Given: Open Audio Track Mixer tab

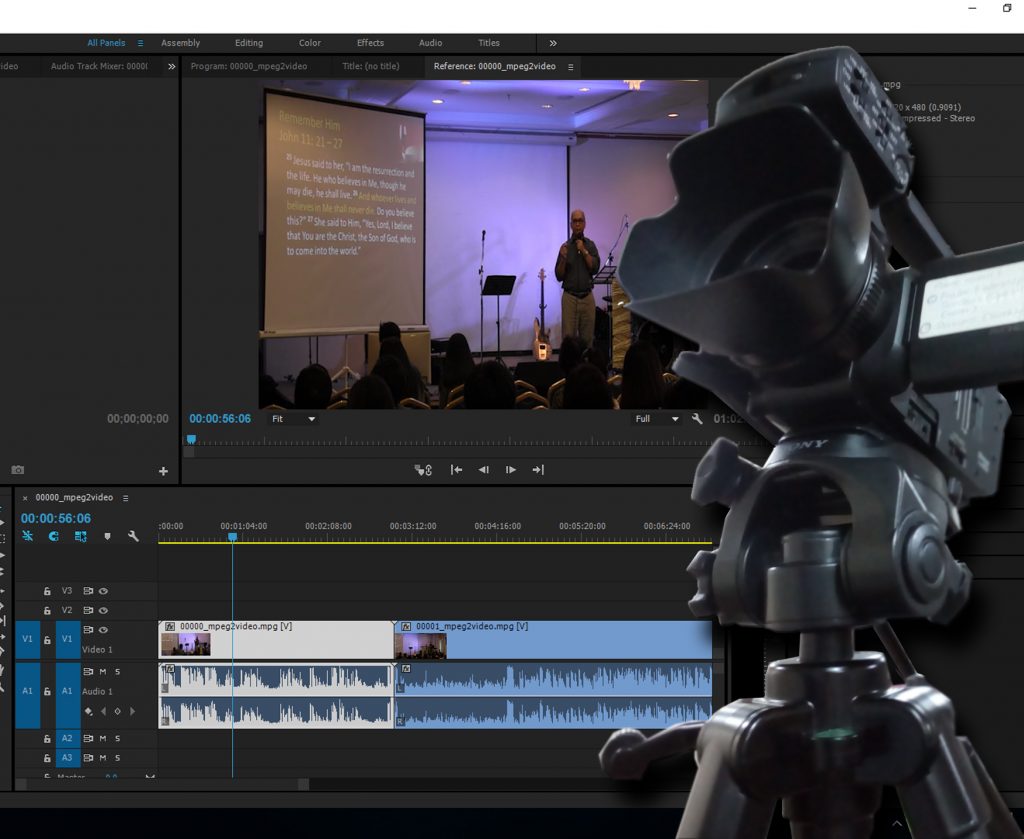Looking at the screenshot, I should point(99,67).
